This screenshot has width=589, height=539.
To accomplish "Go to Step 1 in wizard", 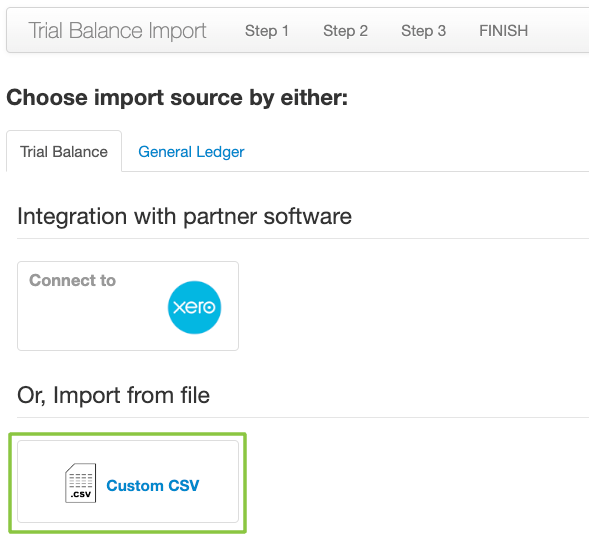I will point(267,31).
